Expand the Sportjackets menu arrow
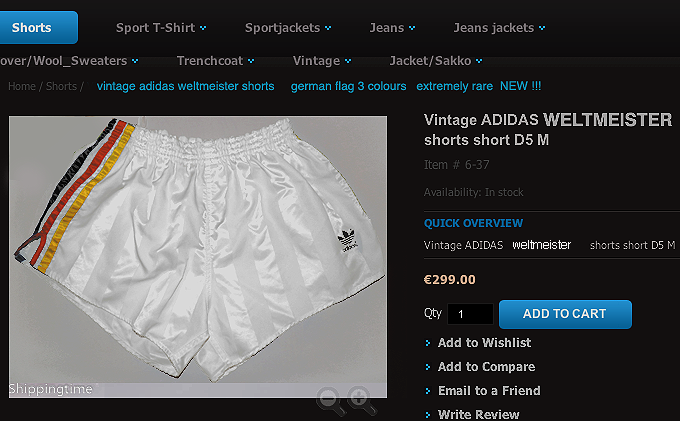680x421 pixels. (x=328, y=28)
